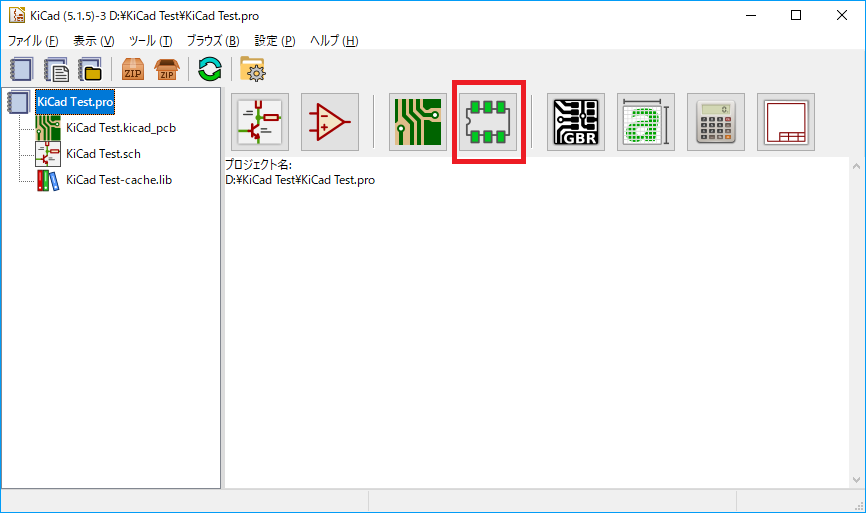Select KiCad Test.pro in project tree
This screenshot has width=866, height=513.
pyautogui.click(x=75, y=102)
